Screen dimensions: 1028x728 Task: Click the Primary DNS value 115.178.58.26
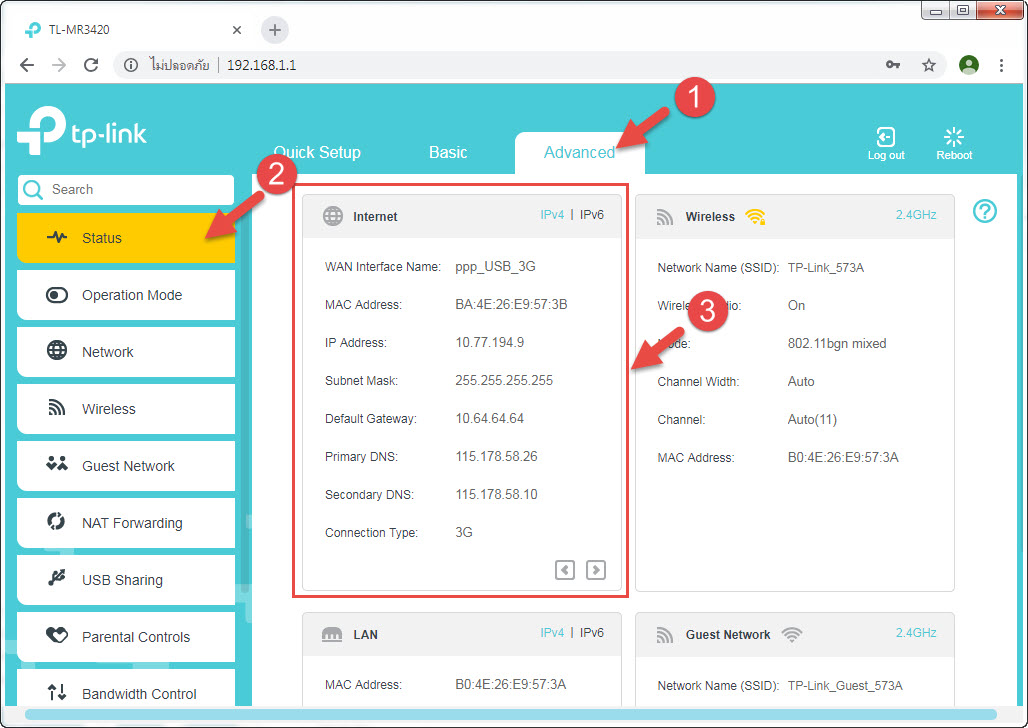point(496,456)
